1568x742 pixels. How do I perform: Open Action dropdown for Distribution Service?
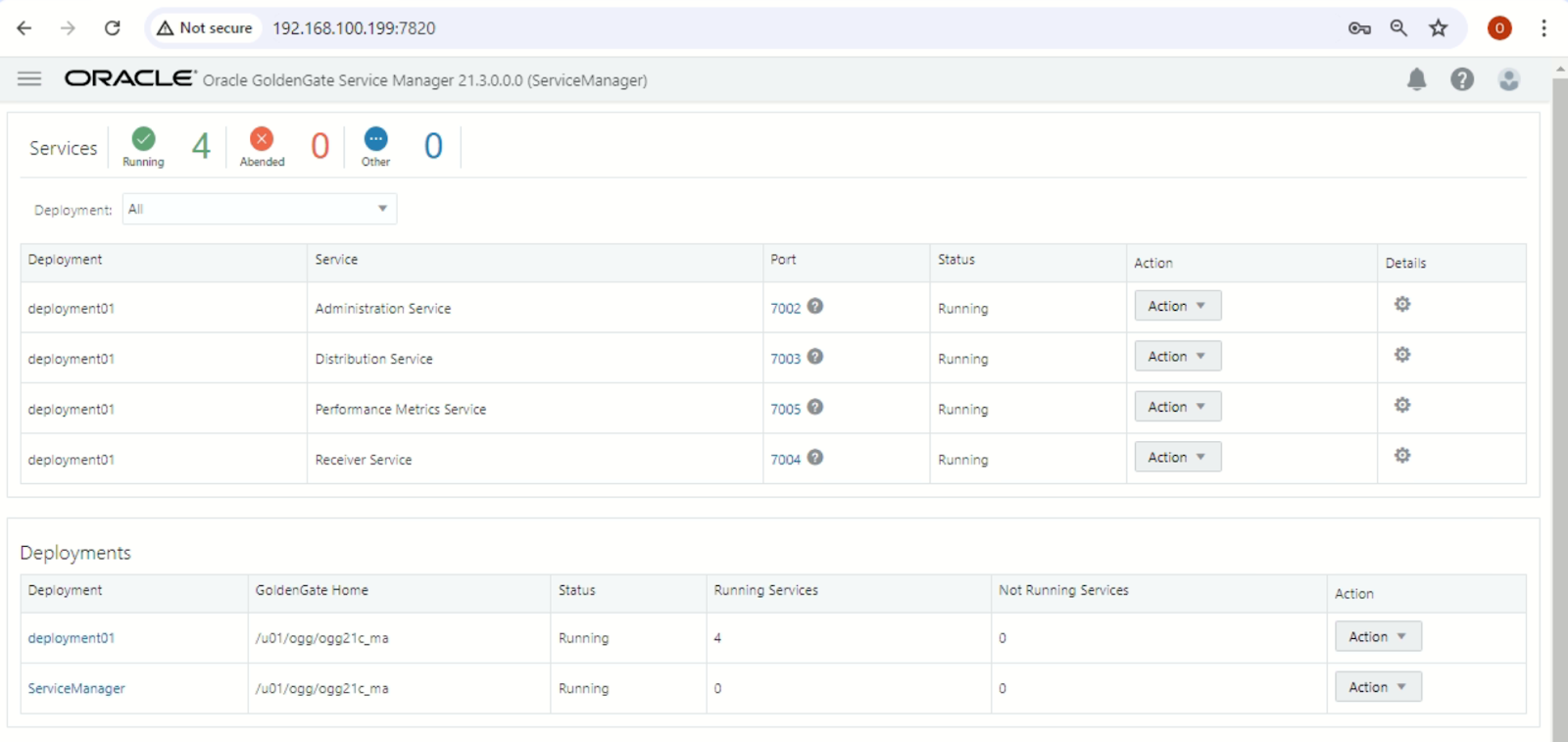[x=1178, y=356]
